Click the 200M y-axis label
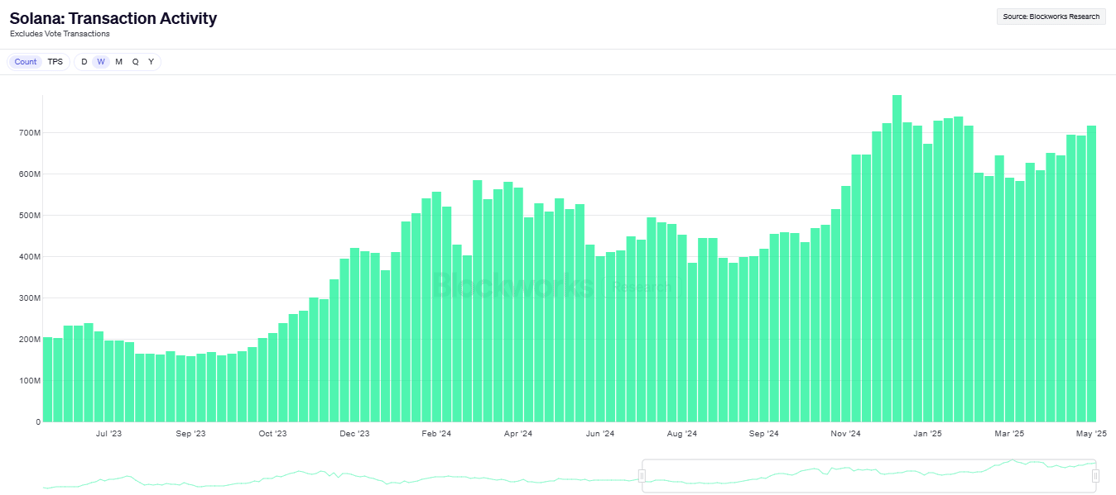The image size is (1116, 495). [x=28, y=339]
